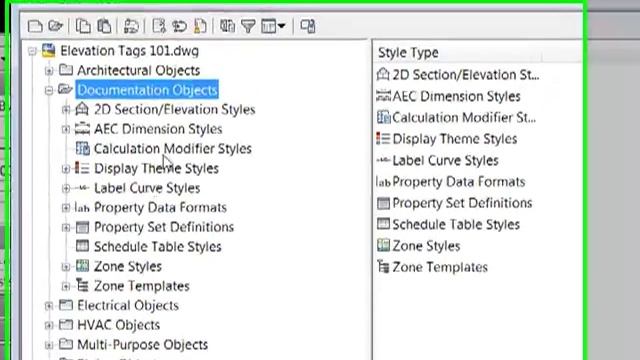The width and height of the screenshot is (640, 360).
Task: Select Property Set Definitions in the tree
Action: (164, 227)
